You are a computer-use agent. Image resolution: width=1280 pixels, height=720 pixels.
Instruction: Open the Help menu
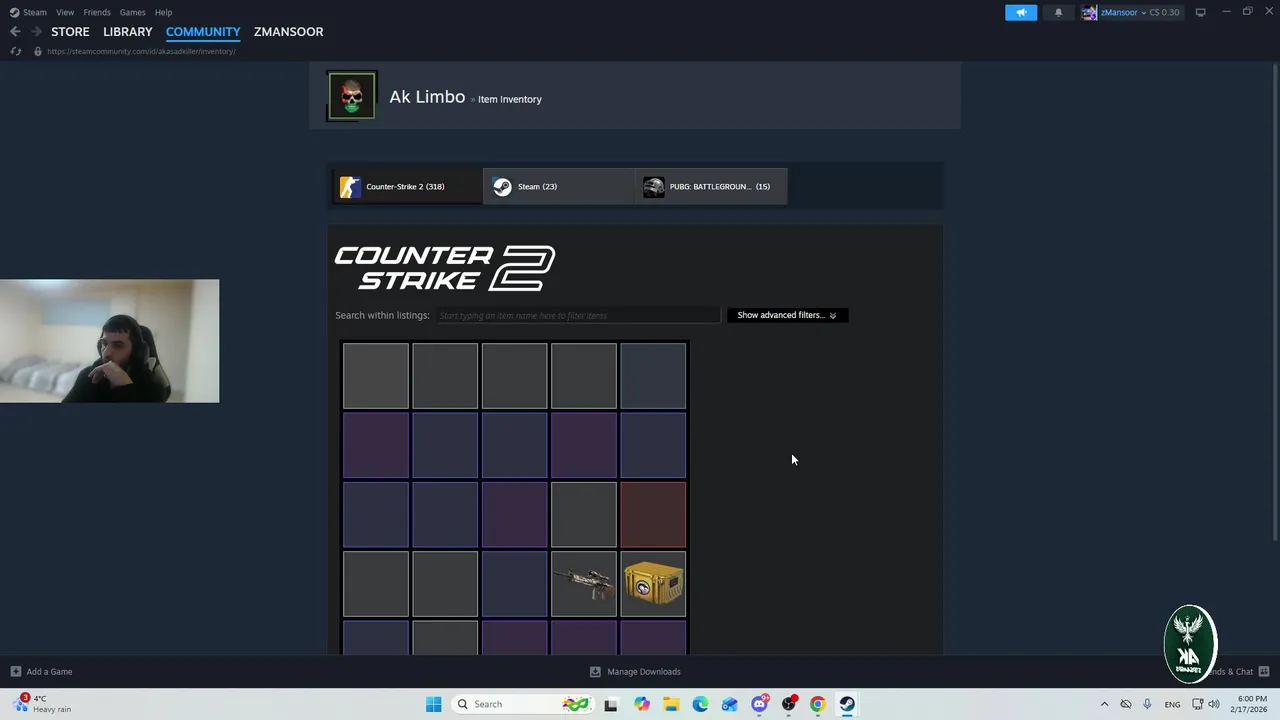click(x=163, y=12)
